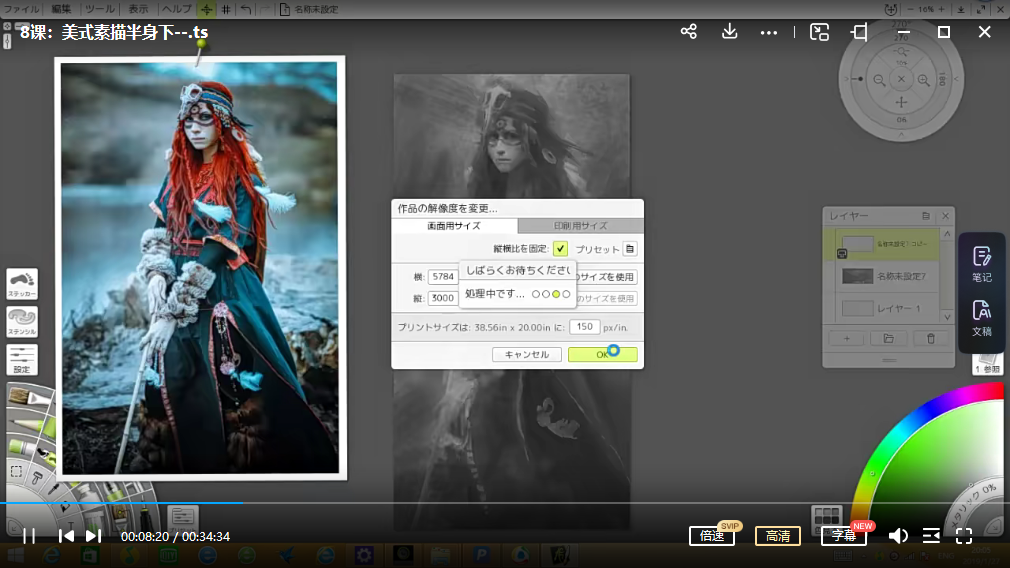Open the 設定 tool settings panel
This screenshot has height=568, width=1010.
click(22, 359)
